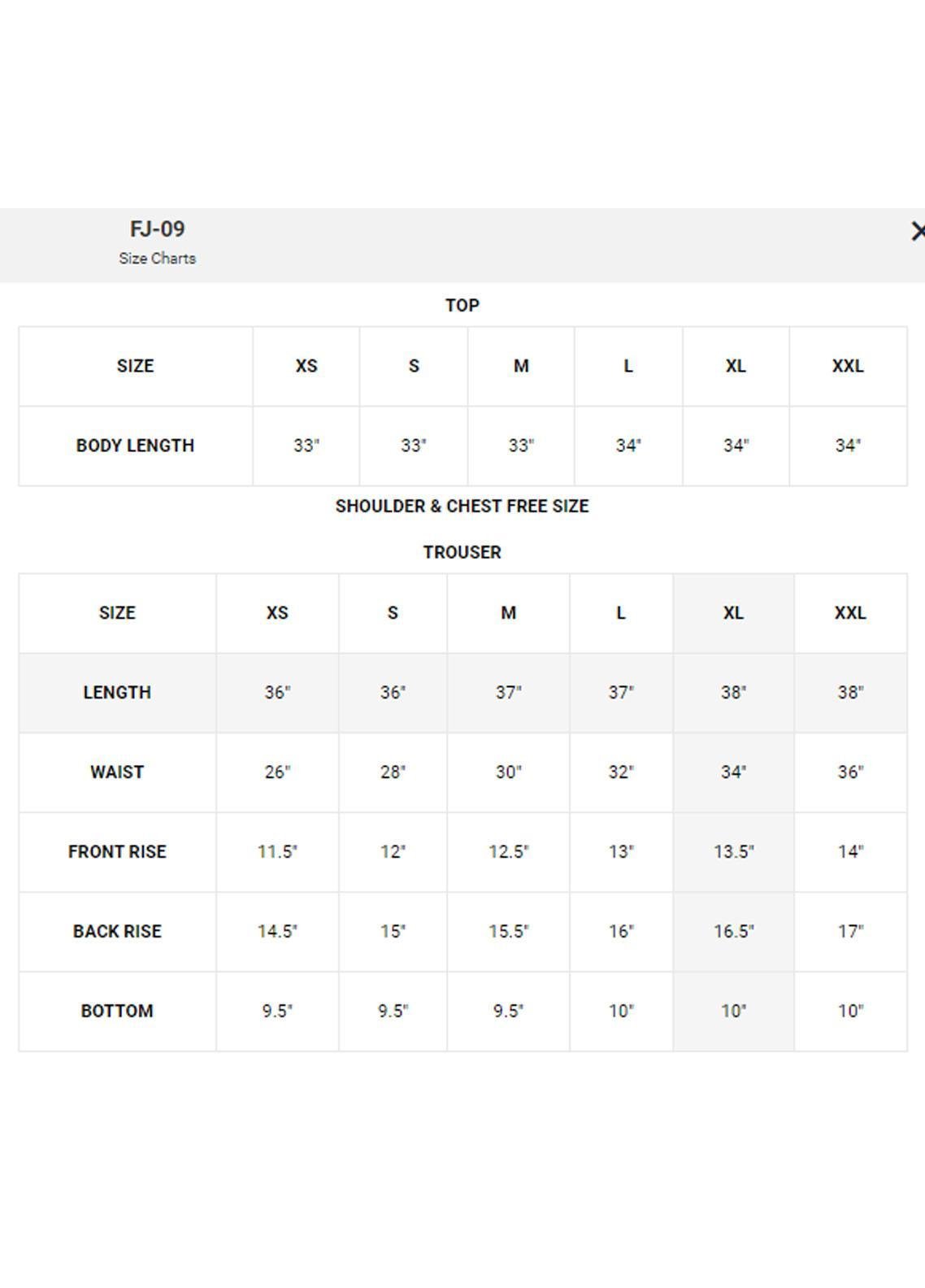Select the TOP table heading

pos(462,306)
